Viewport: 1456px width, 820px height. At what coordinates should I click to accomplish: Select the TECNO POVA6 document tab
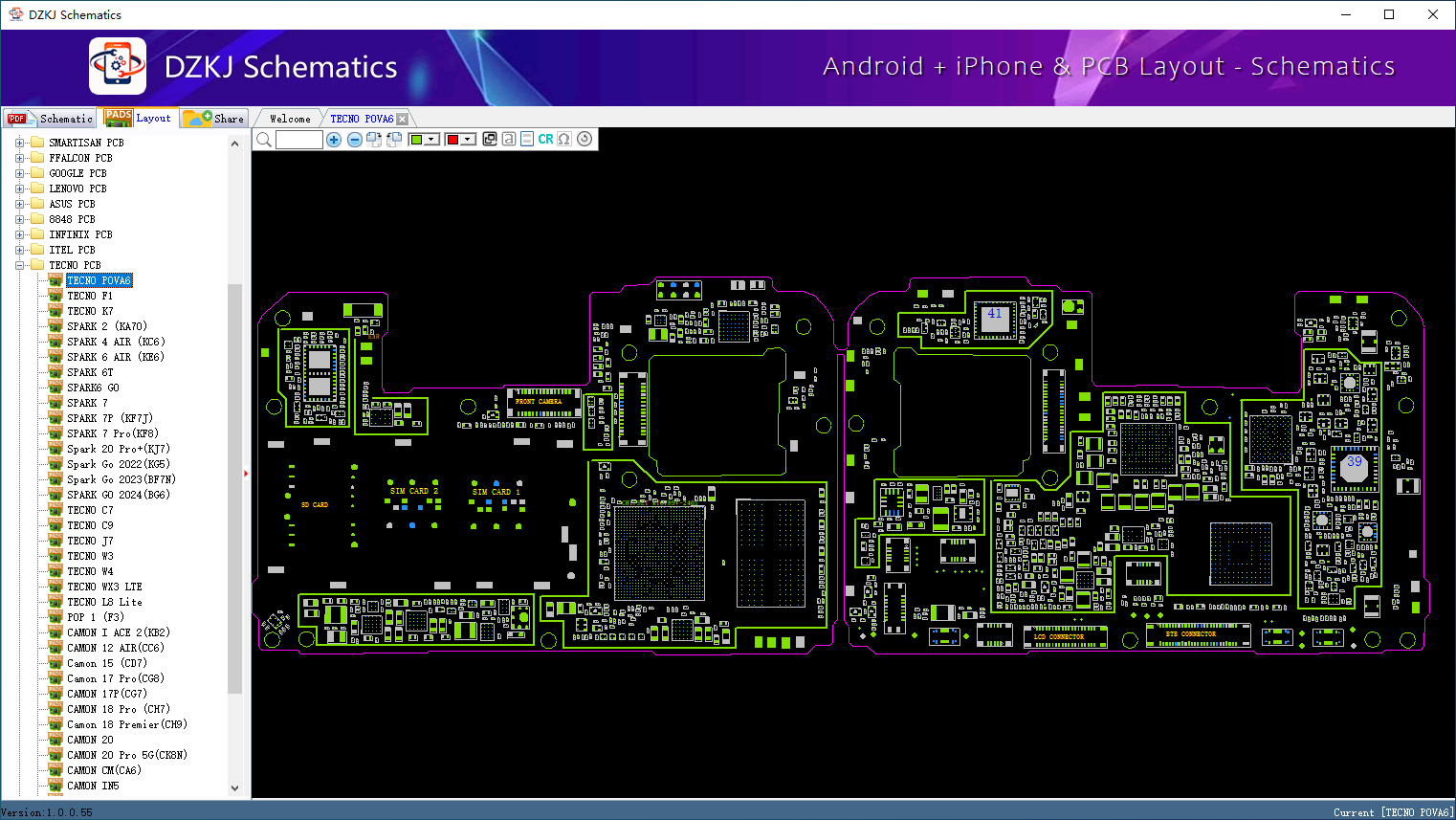pyautogui.click(x=362, y=119)
